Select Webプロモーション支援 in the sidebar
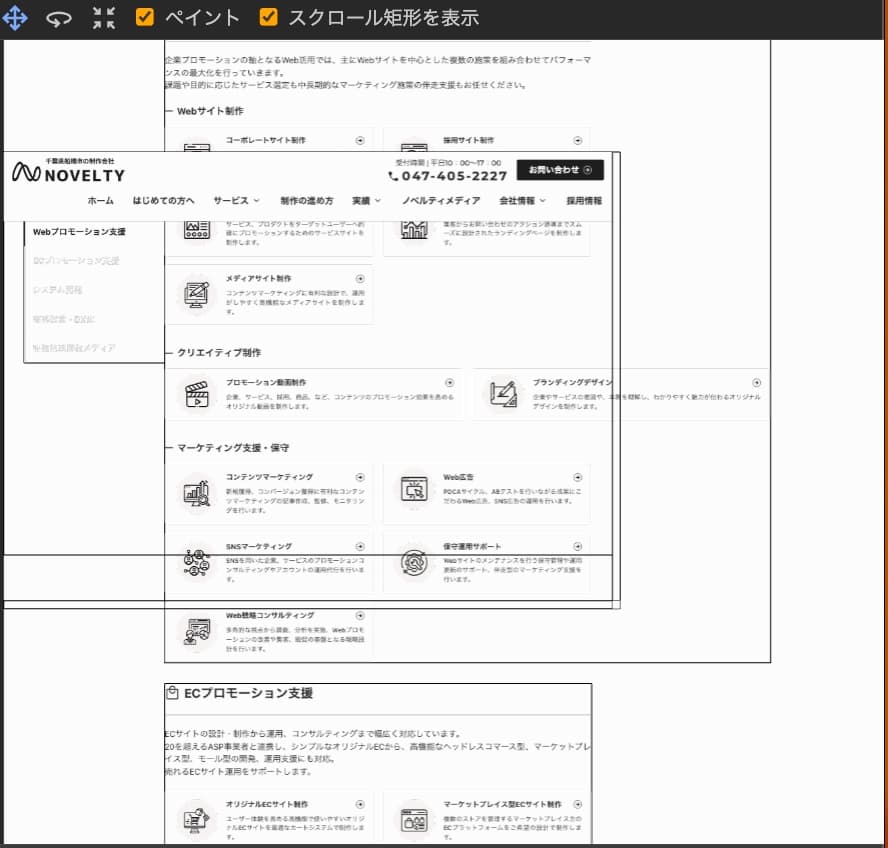This screenshot has height=848, width=888. click(79, 232)
